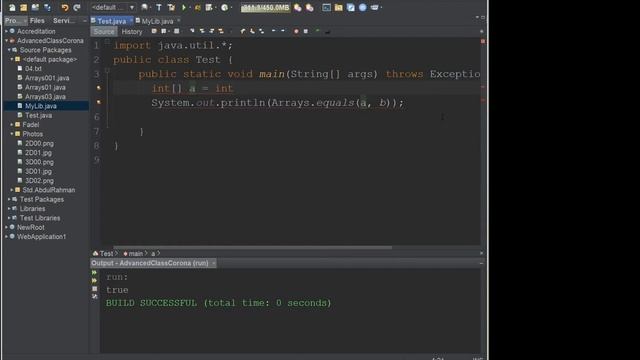The width and height of the screenshot is (640, 360).
Task: Select Arrays01.java in the project tree
Action: point(45,87)
